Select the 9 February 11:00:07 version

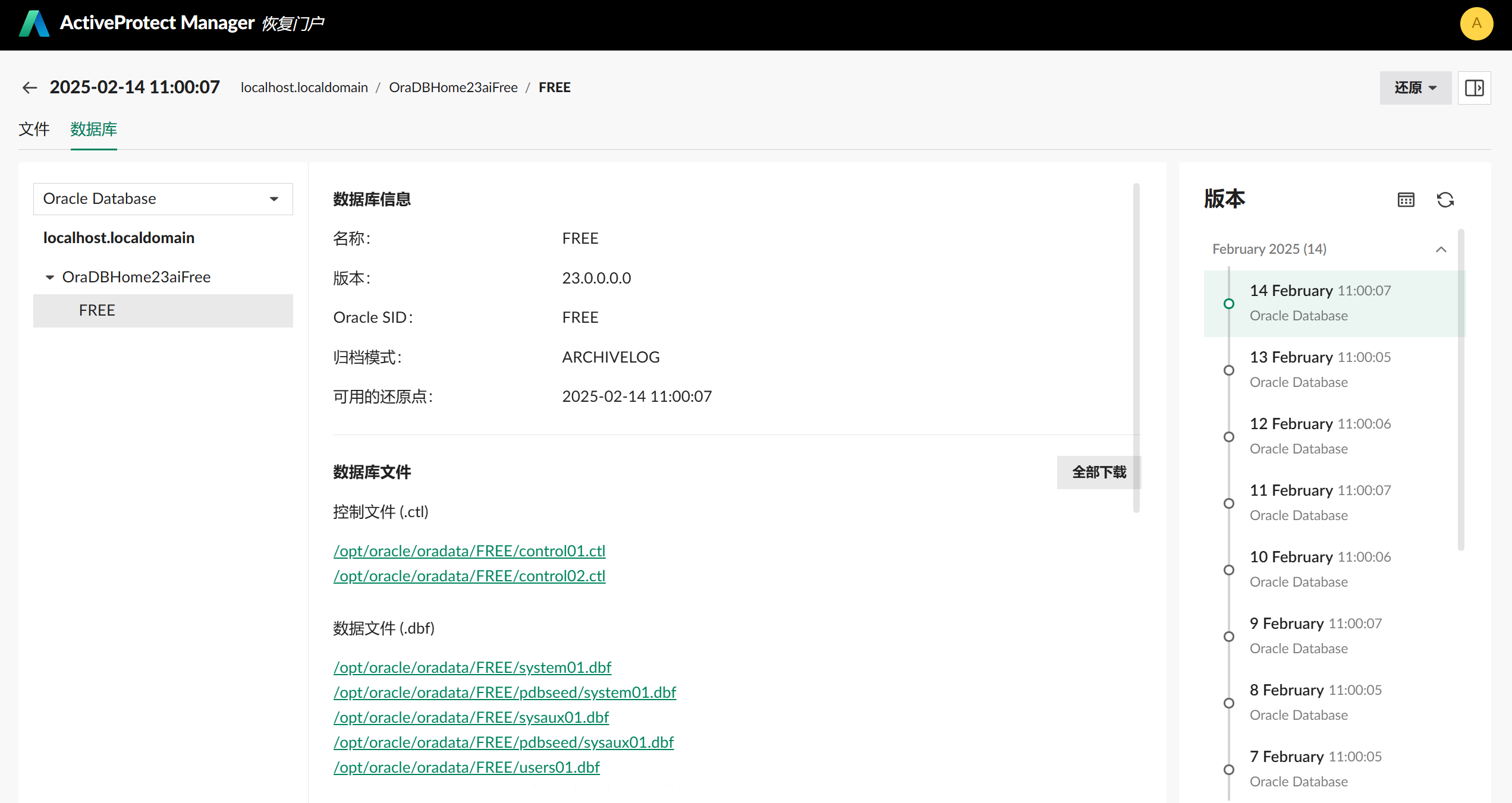point(1335,637)
